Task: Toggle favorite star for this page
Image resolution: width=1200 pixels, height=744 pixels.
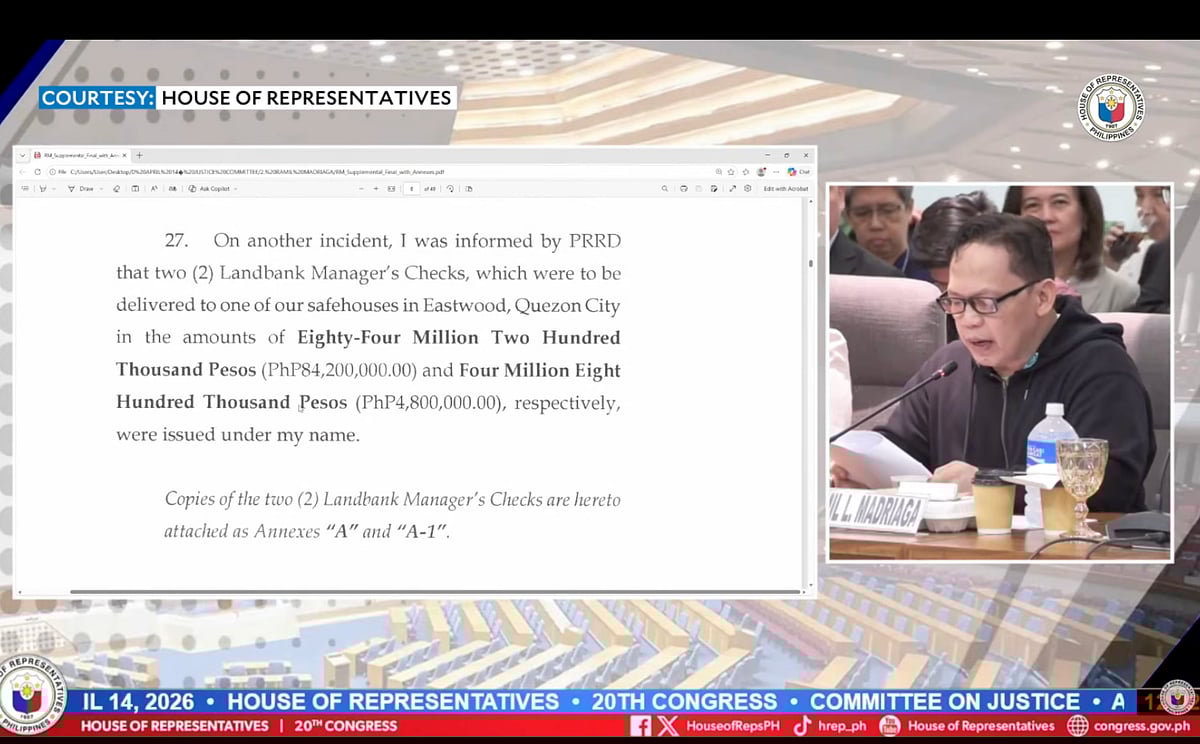Action: [x=731, y=172]
